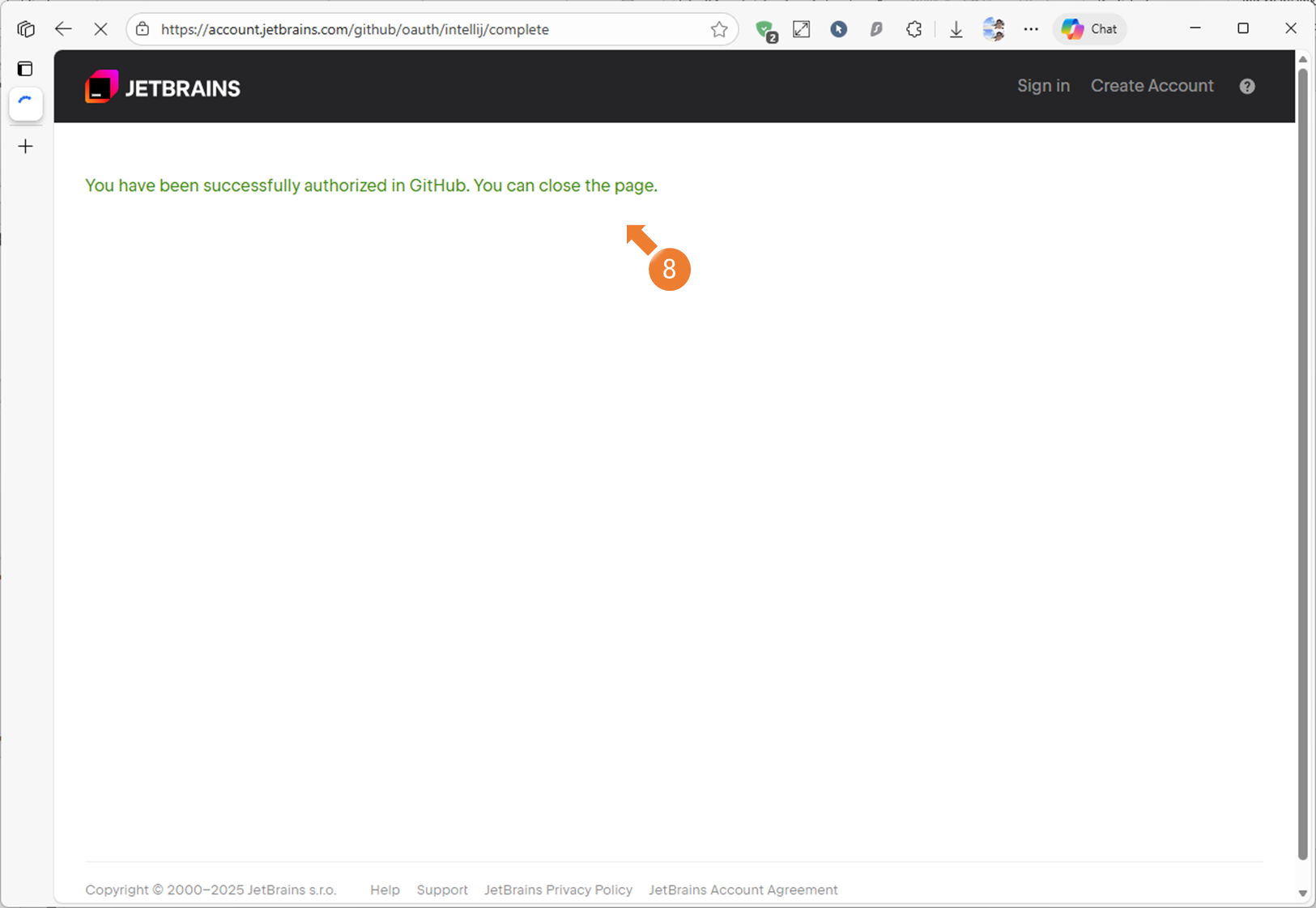Click the JetBrains logo
1316x908 pixels.
click(163, 87)
